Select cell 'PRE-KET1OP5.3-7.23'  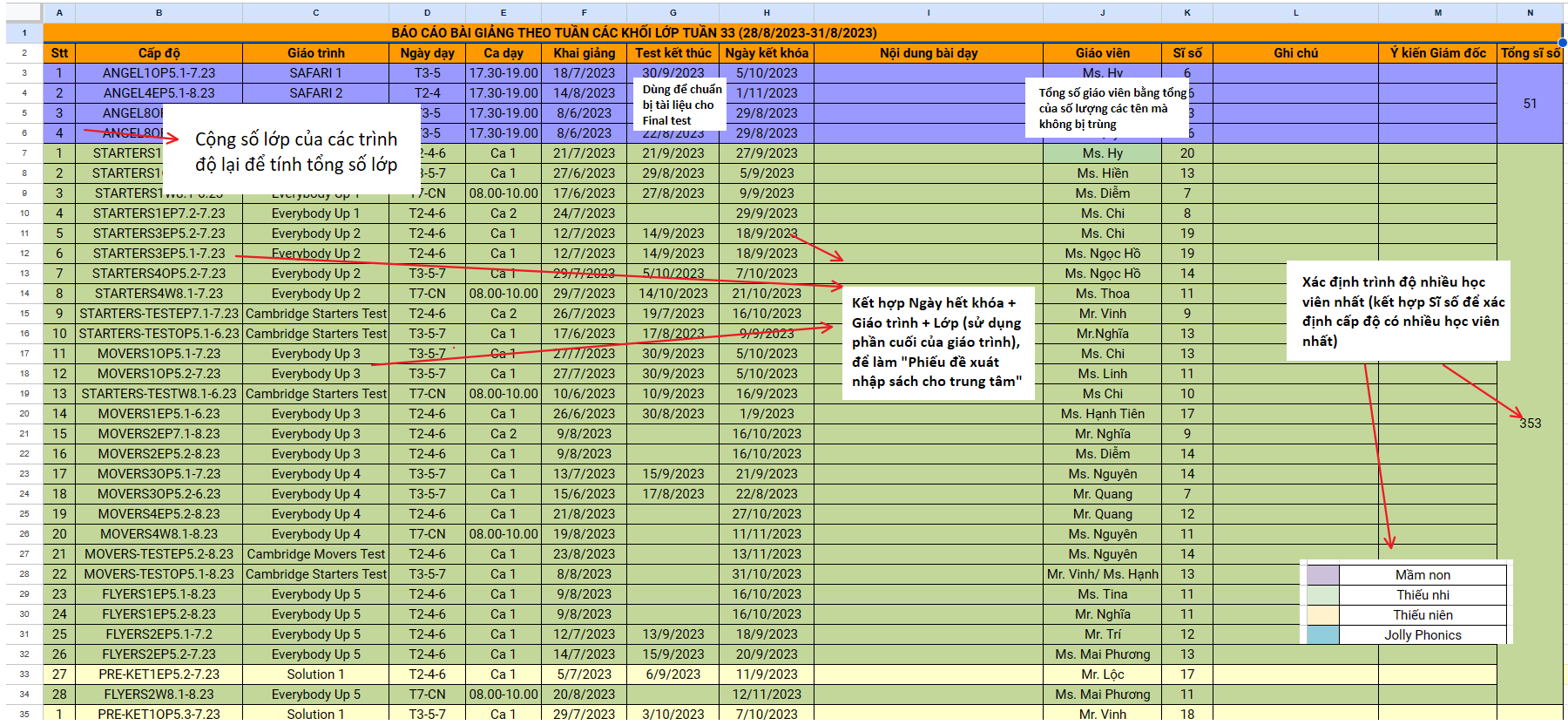coord(159,714)
